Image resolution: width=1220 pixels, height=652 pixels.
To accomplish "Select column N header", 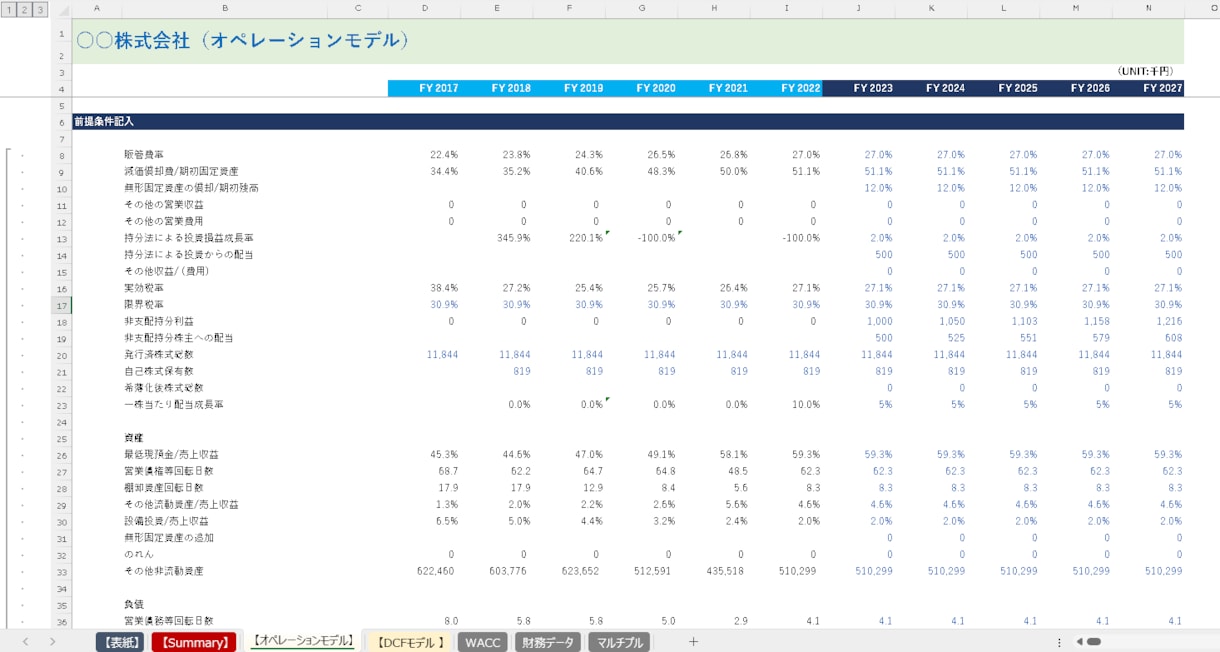I will 1148,9.
